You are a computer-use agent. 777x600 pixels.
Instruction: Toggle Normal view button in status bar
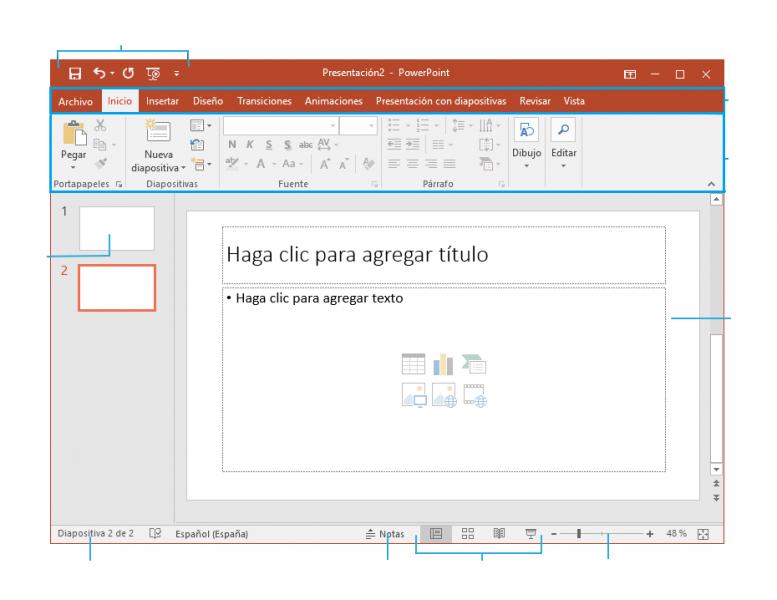(435, 534)
